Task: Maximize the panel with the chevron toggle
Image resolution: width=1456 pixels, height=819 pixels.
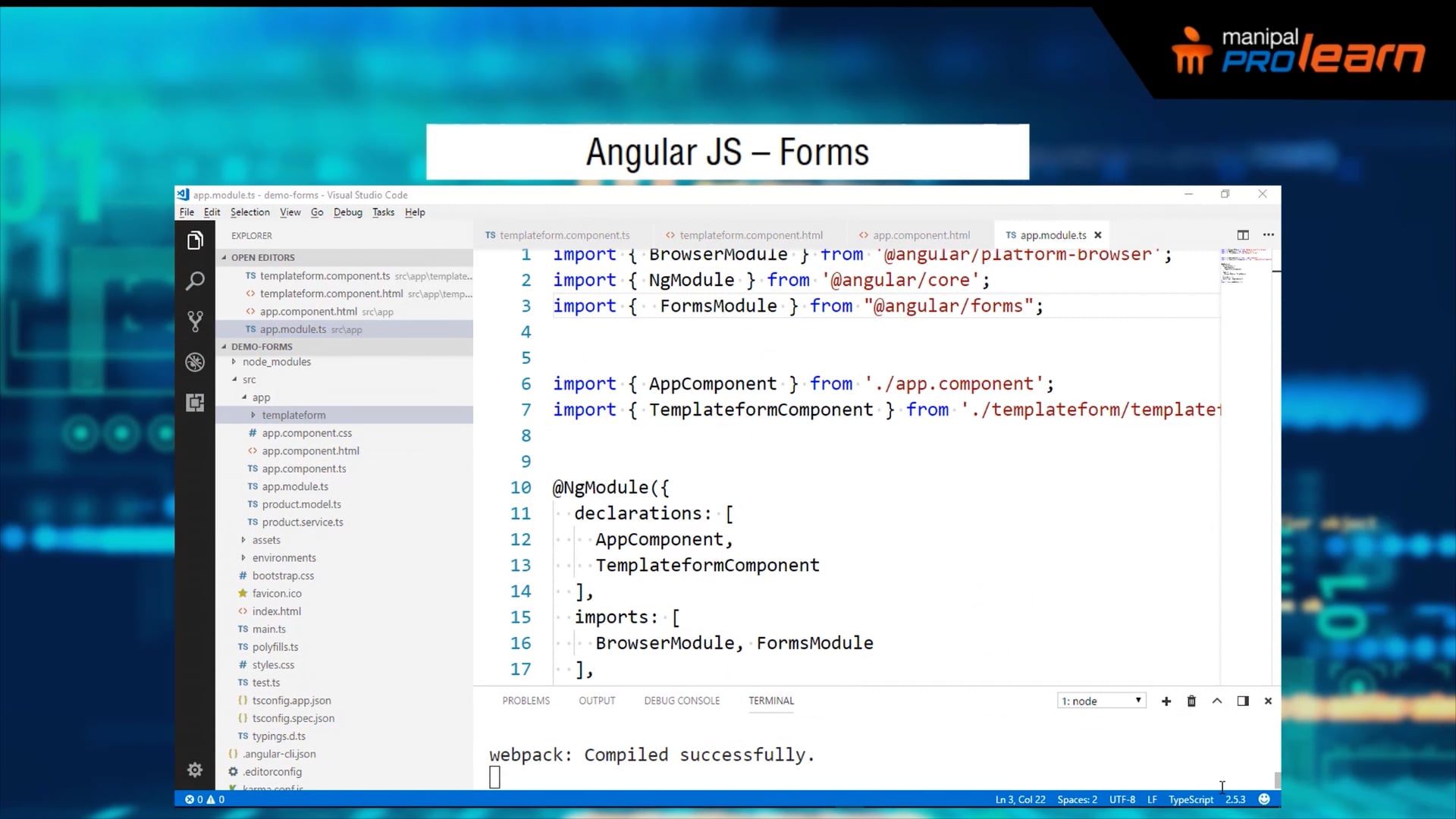Action: 1216,701
